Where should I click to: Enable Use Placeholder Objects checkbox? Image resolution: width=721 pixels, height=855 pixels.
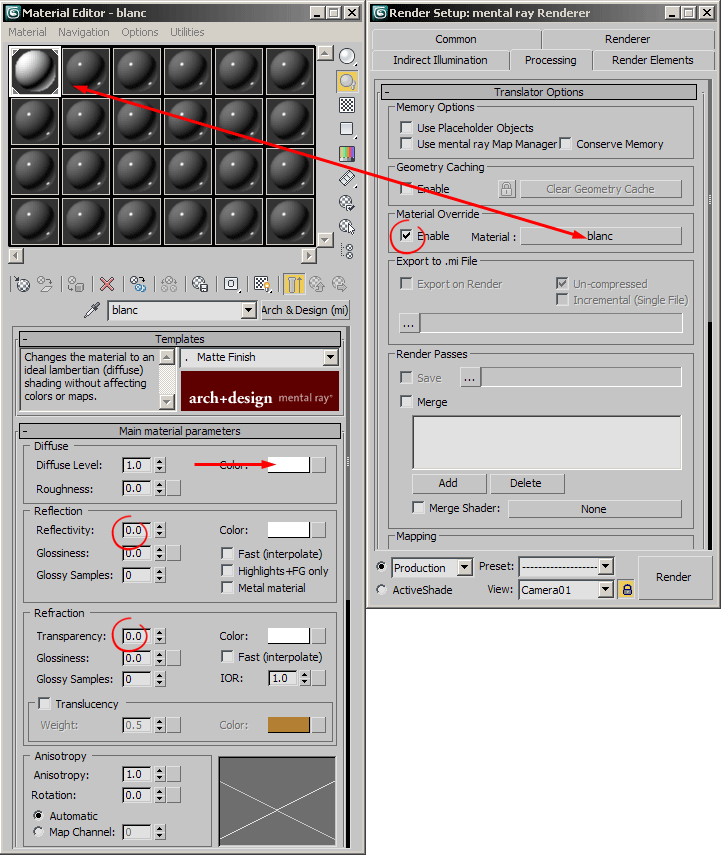(x=406, y=128)
